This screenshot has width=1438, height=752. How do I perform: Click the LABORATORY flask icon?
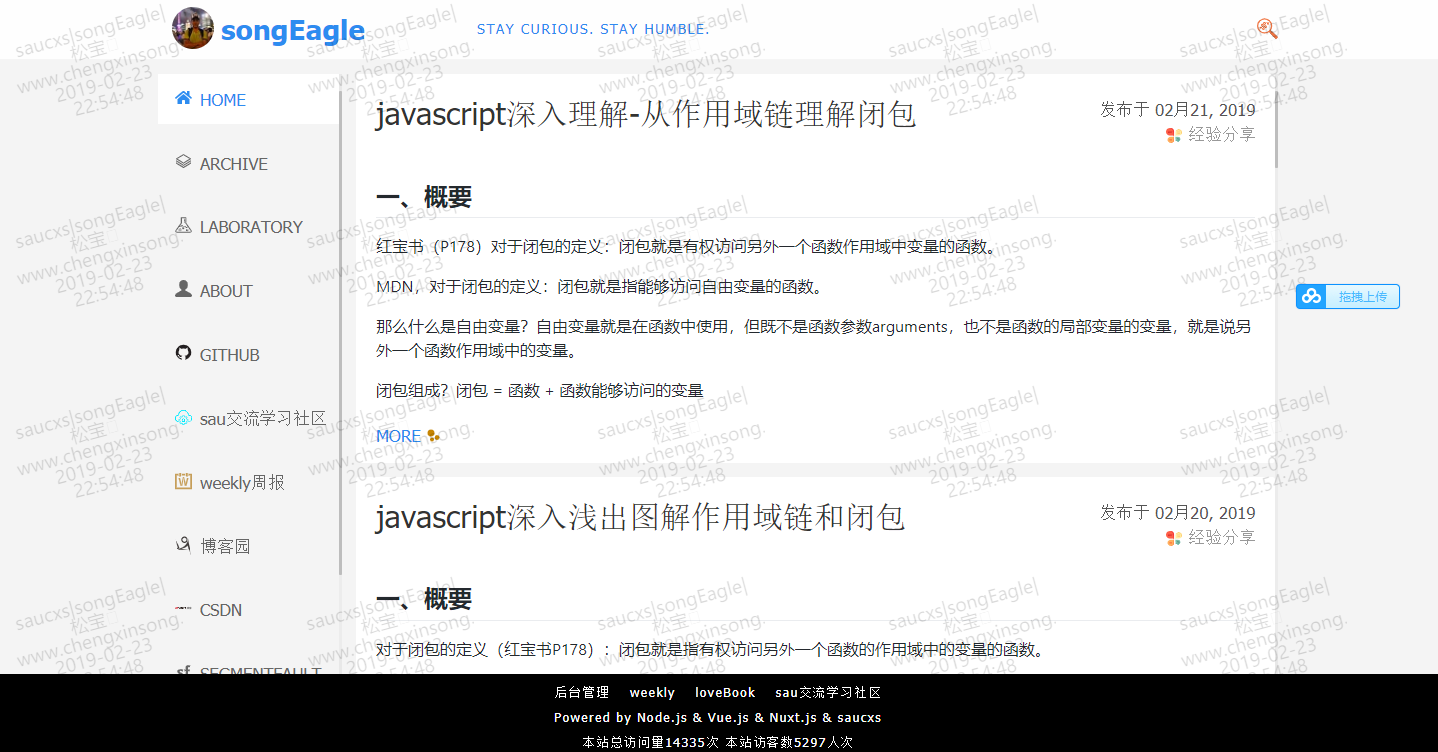tap(183, 226)
